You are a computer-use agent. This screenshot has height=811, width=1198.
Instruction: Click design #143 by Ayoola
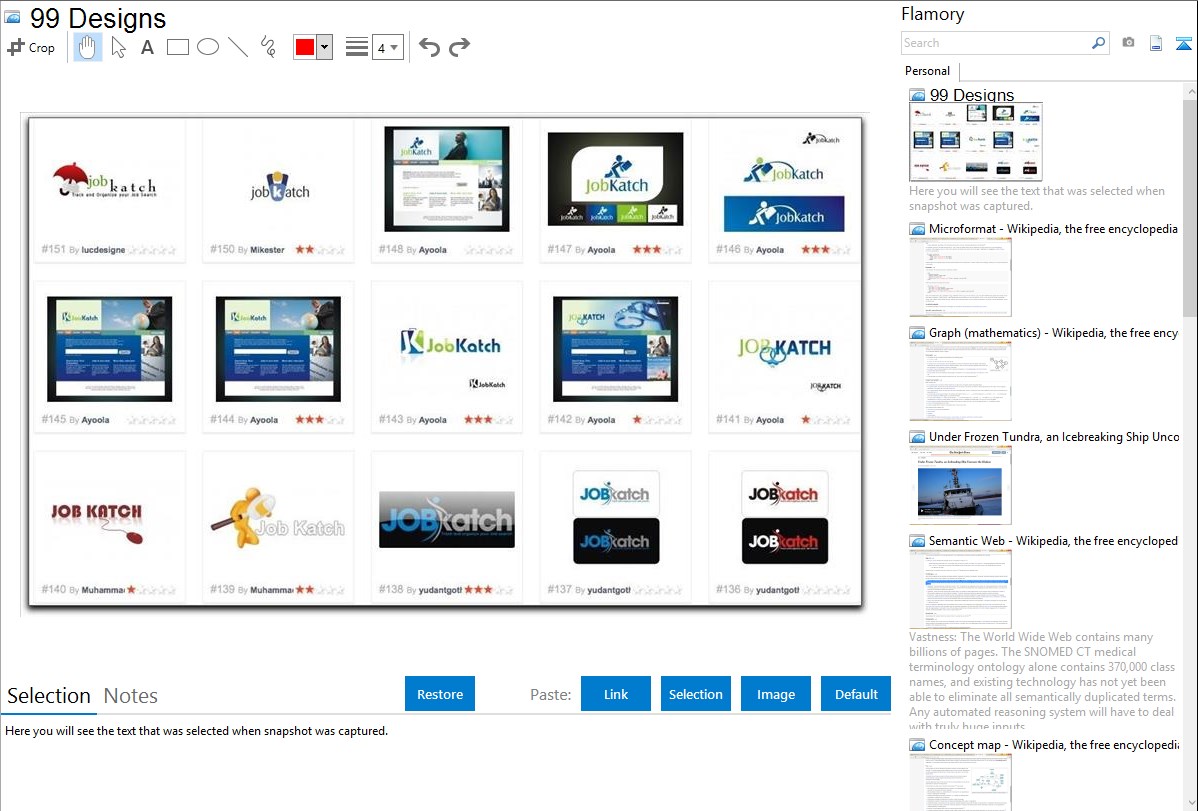pyautogui.click(x=447, y=357)
